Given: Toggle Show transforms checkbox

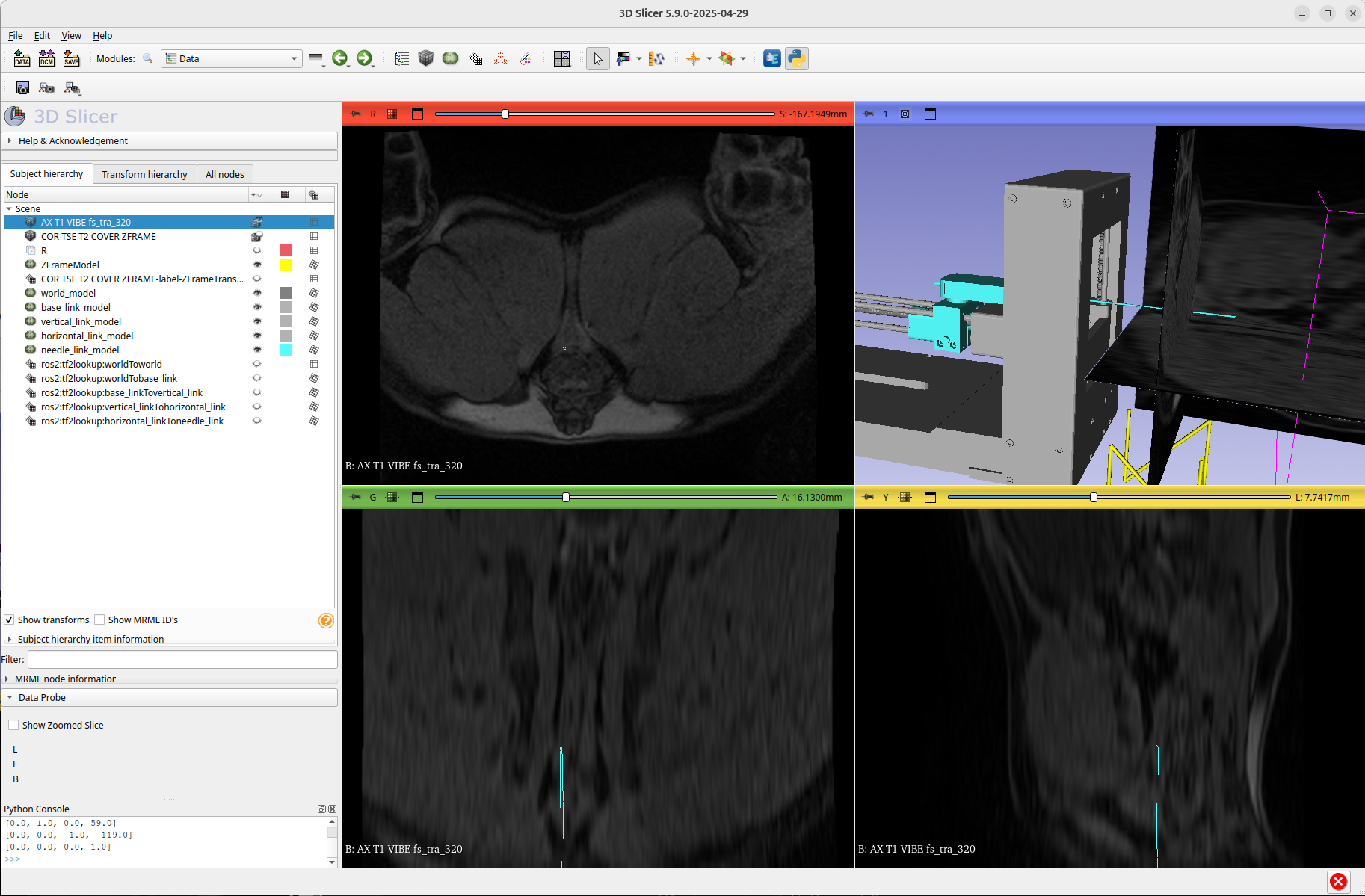Looking at the screenshot, I should click(x=10, y=620).
